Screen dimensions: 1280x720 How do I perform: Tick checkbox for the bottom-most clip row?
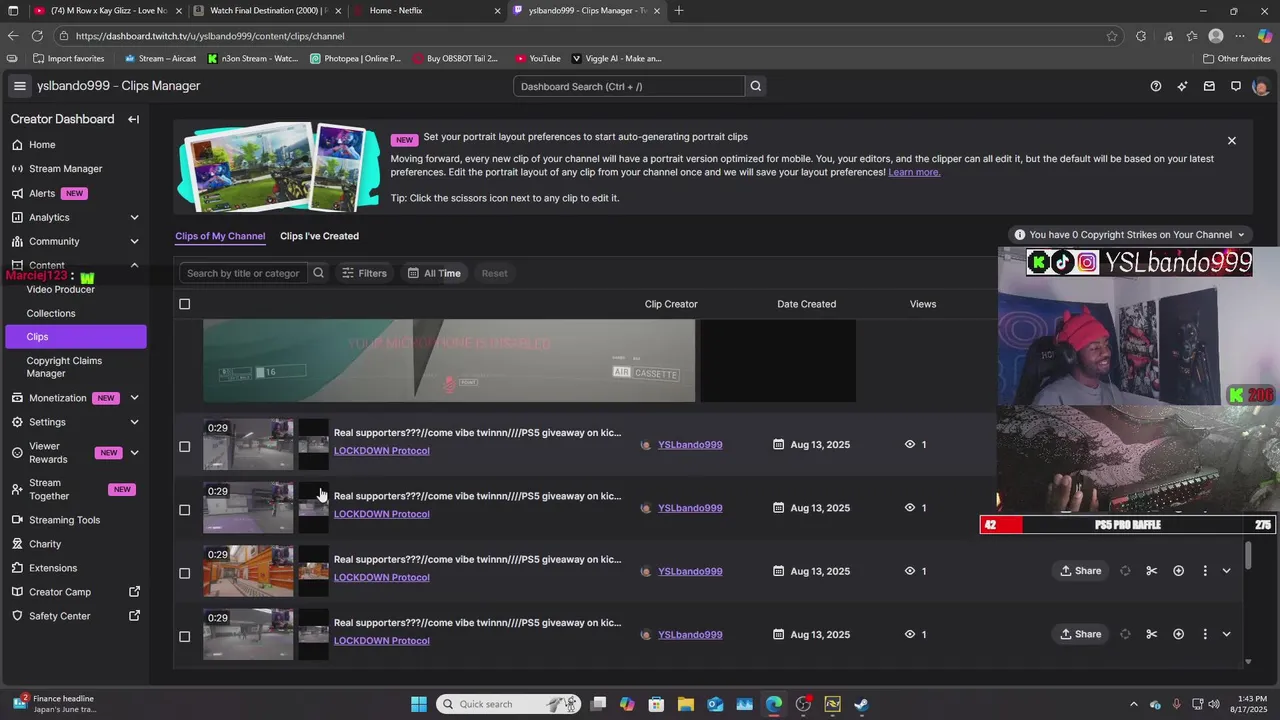[184, 636]
